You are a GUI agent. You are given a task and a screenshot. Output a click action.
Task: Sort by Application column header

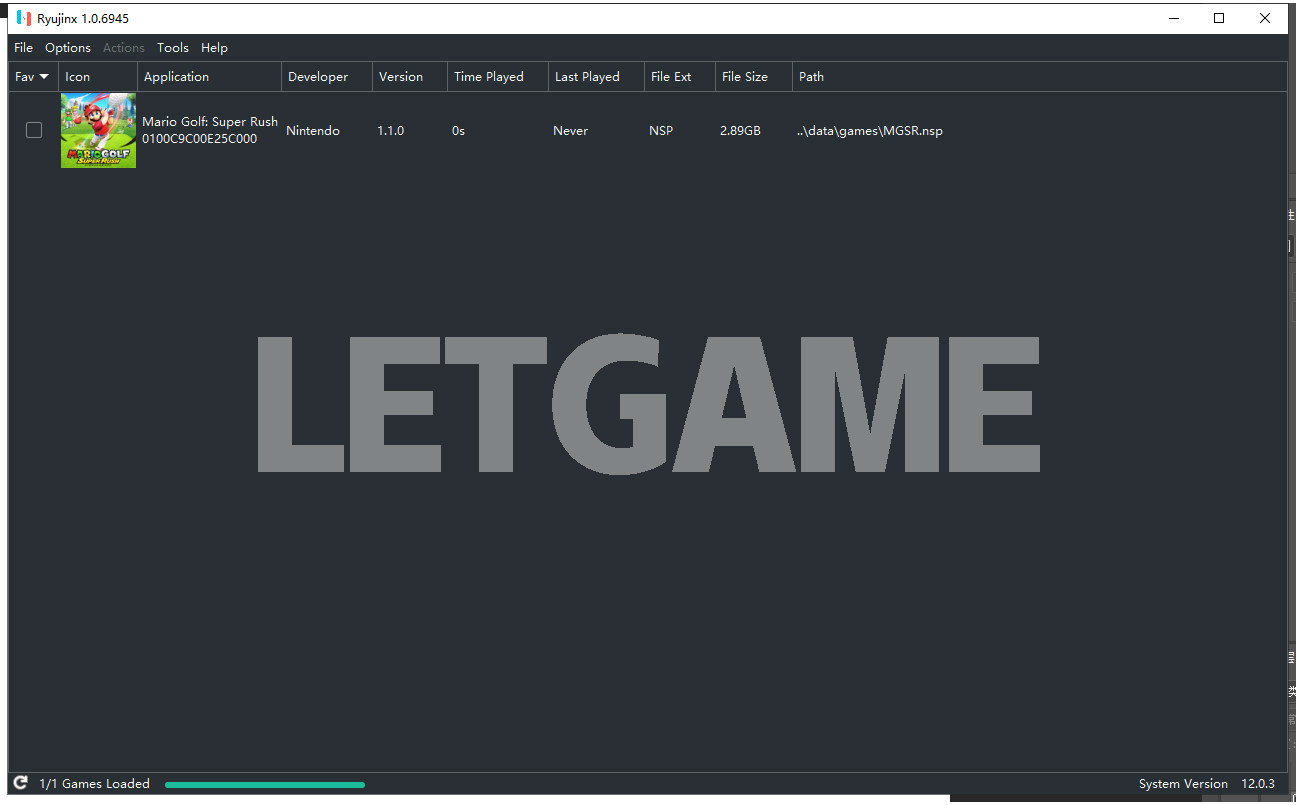click(177, 77)
